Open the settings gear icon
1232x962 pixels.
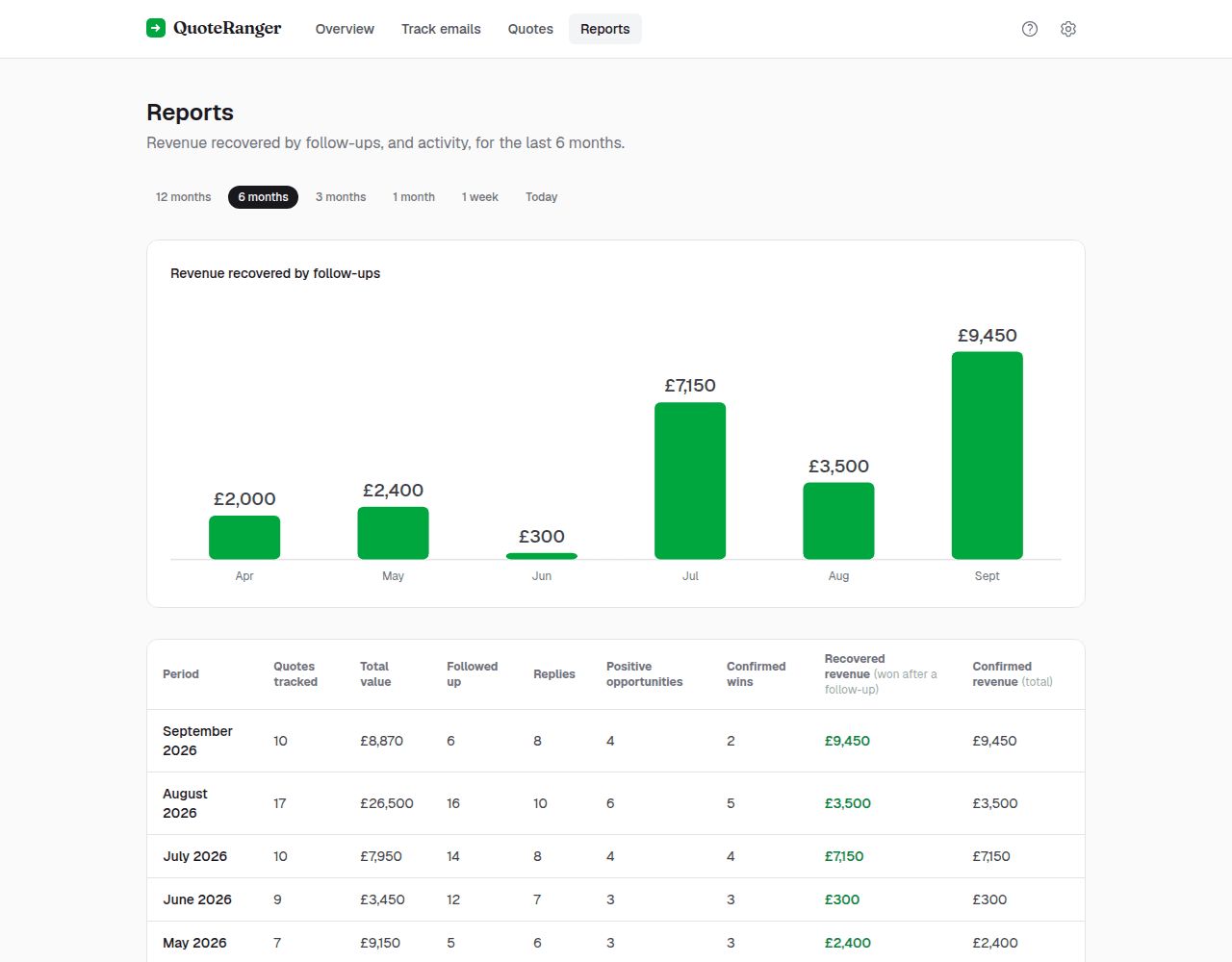coord(1068,29)
